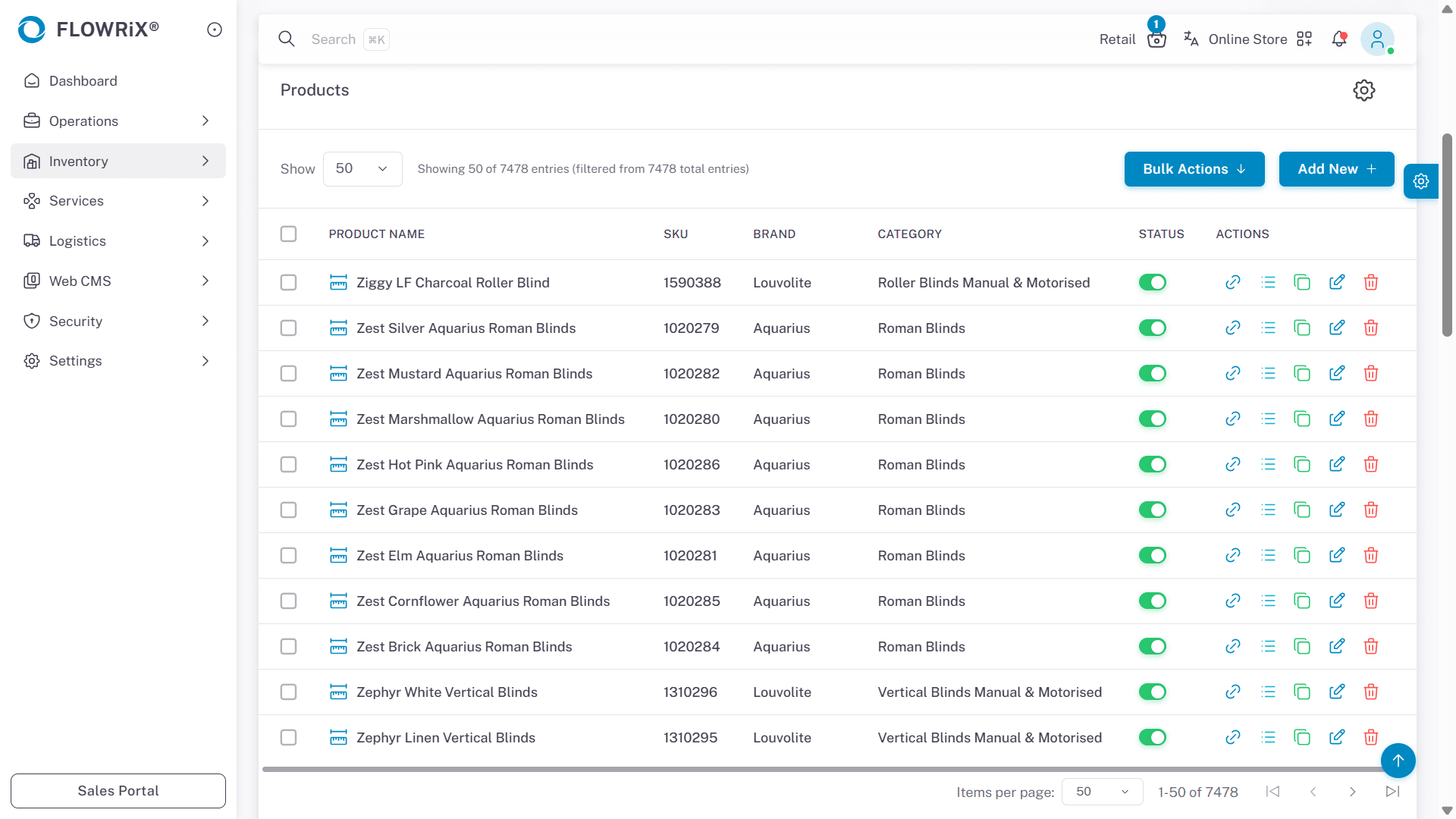The height and width of the screenshot is (819, 1456).
Task: Open the notifications bell
Action: coord(1339,39)
